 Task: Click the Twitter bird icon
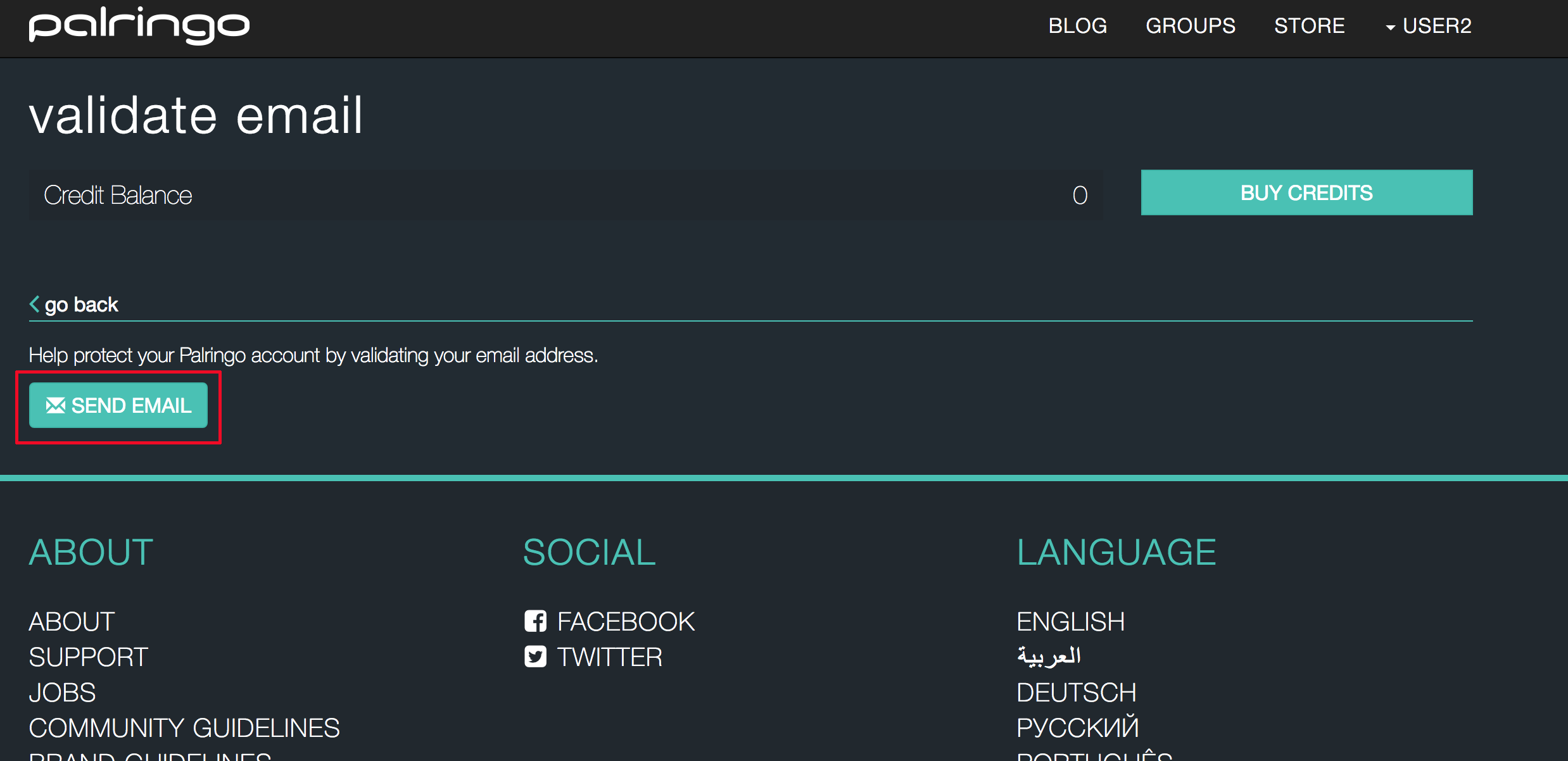click(535, 657)
